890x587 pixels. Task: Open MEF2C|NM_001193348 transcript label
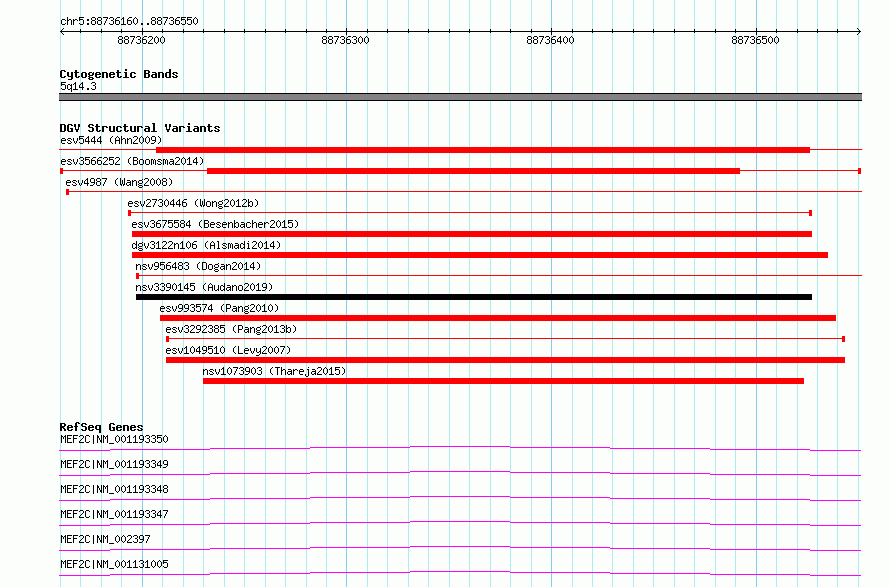coord(114,489)
